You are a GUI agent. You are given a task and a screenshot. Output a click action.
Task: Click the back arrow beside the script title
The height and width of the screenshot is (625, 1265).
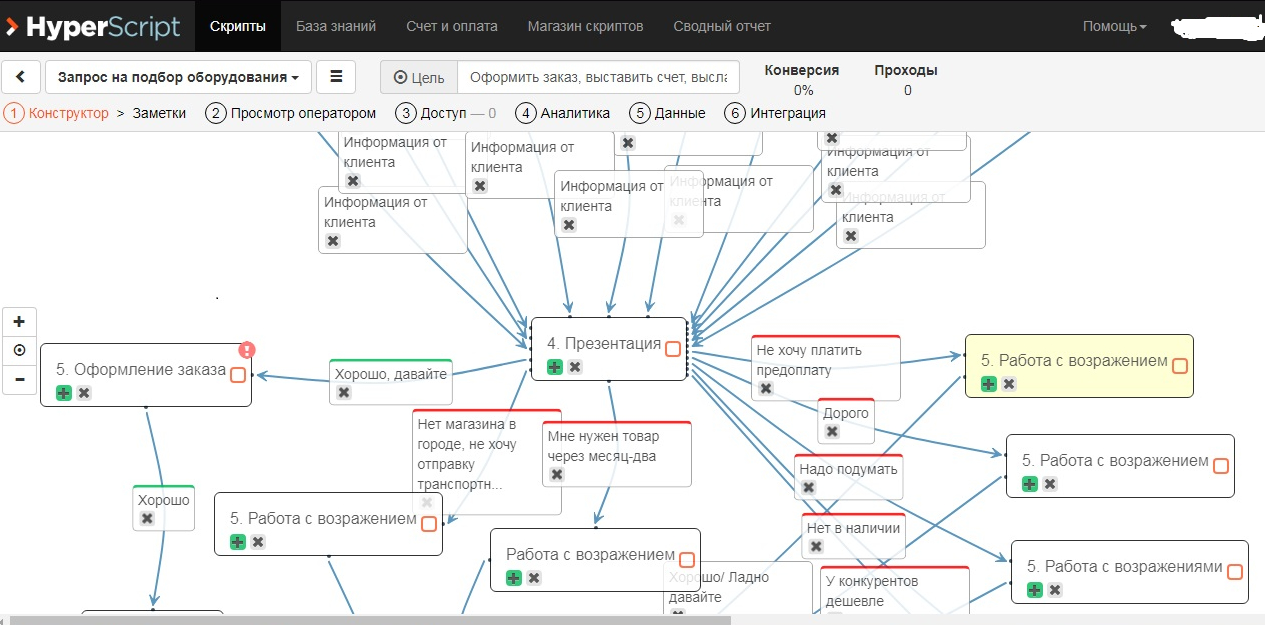click(21, 76)
